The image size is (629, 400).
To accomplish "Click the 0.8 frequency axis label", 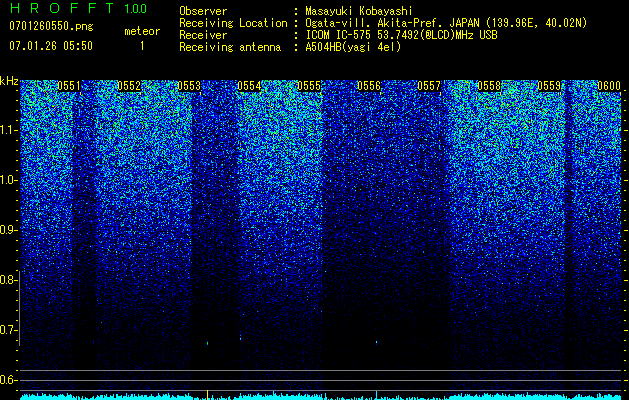I will (7, 280).
